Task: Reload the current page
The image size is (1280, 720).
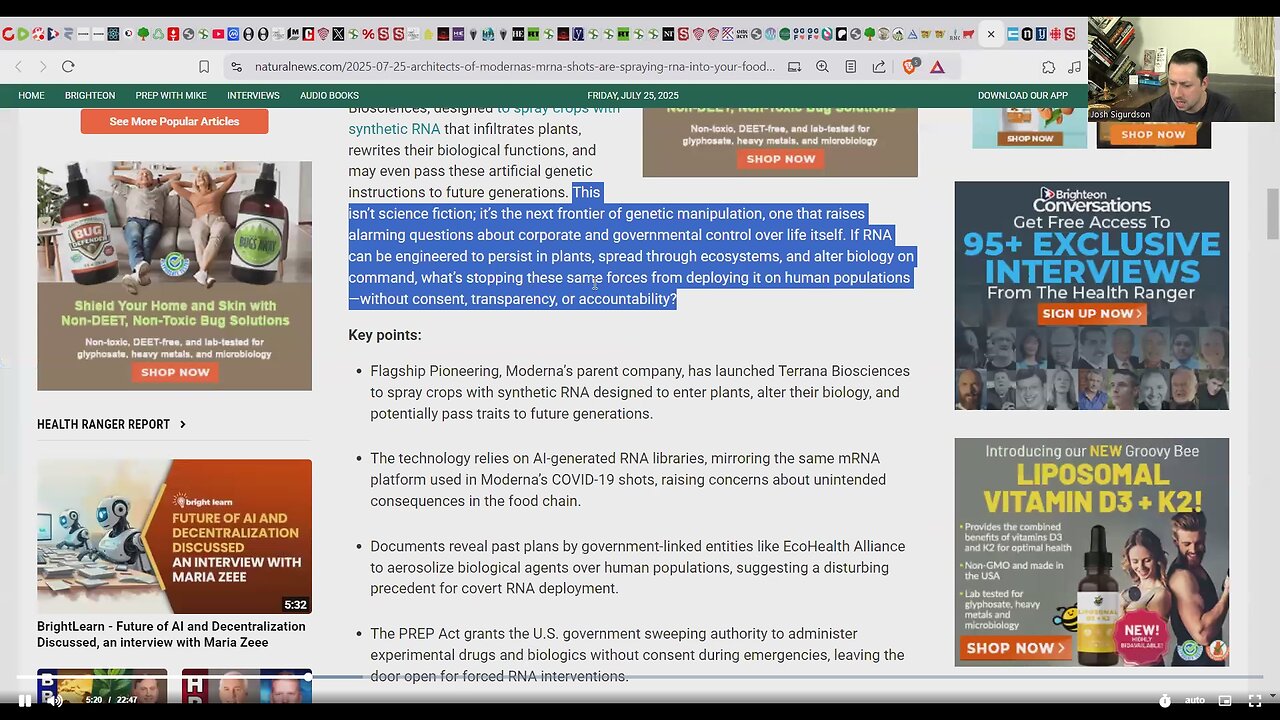Action: pyautogui.click(x=68, y=66)
